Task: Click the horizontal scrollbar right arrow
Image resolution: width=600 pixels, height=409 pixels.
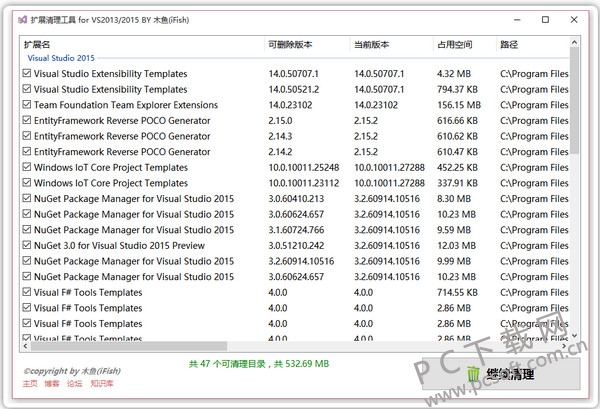Action: coord(564,346)
